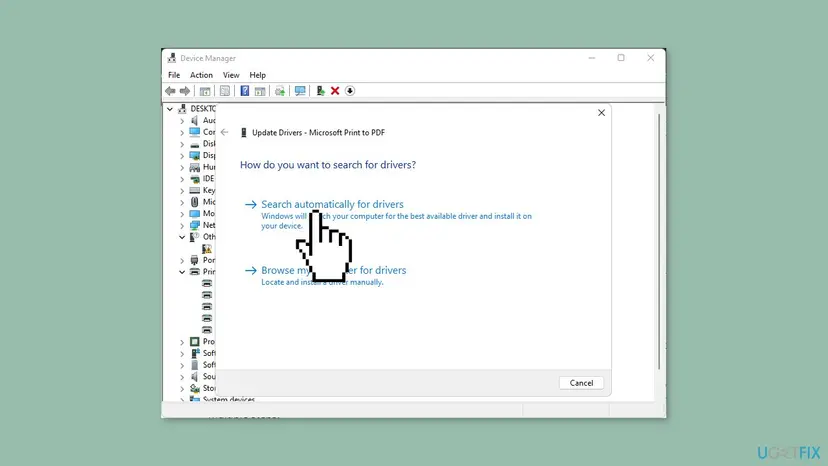Open the View menu
This screenshot has width=828, height=466.
231,75
